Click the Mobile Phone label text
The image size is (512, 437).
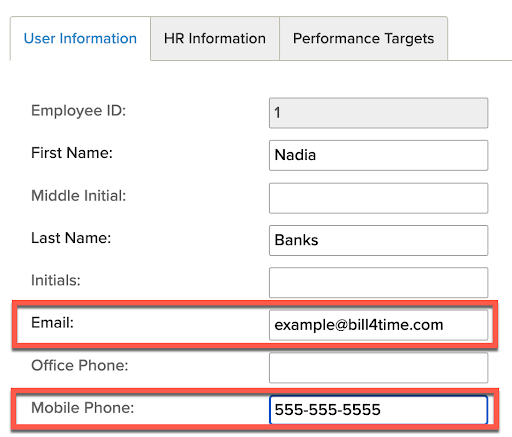pos(83,408)
